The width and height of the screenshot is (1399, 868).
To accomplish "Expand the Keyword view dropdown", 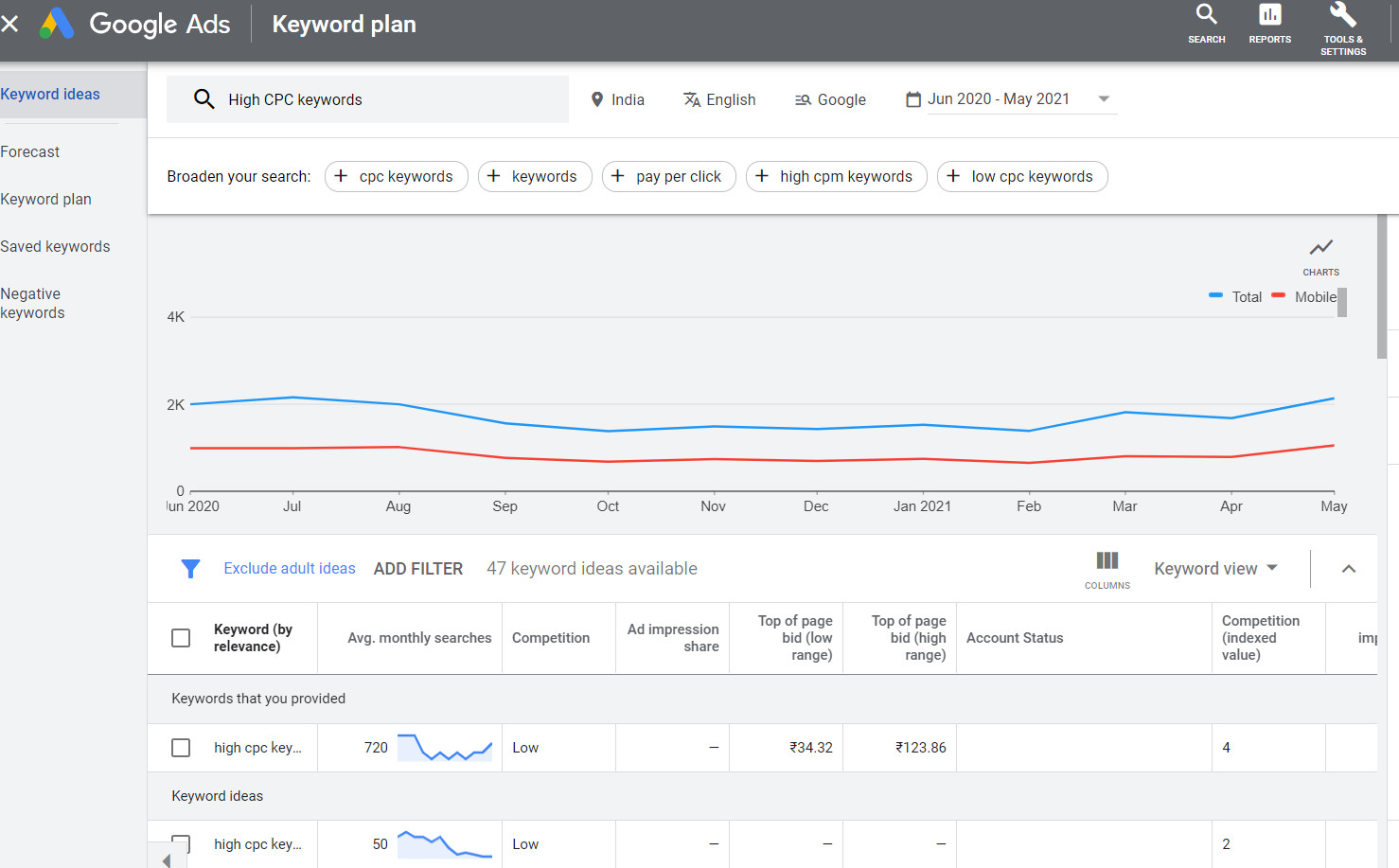I will [x=1215, y=569].
